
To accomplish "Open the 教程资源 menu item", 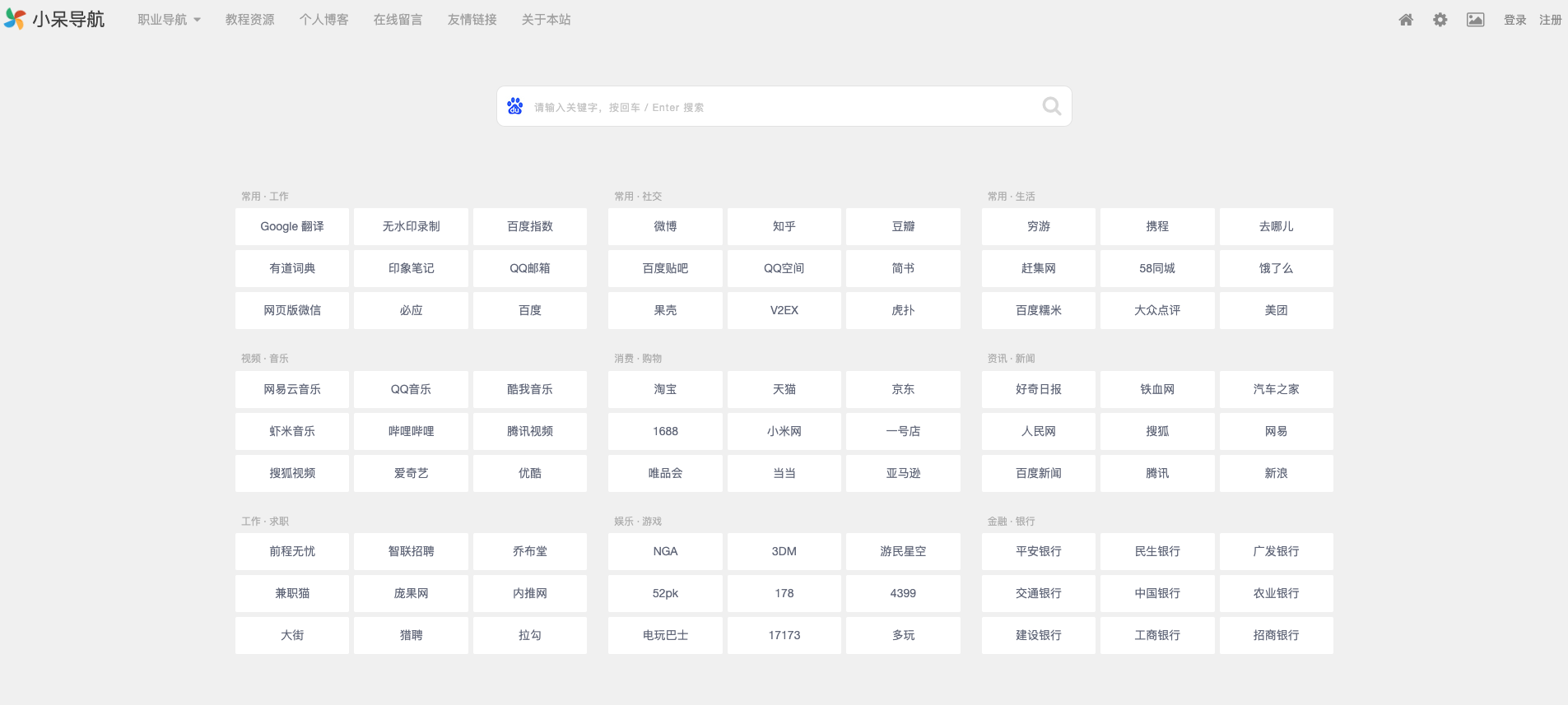I will (x=250, y=20).
